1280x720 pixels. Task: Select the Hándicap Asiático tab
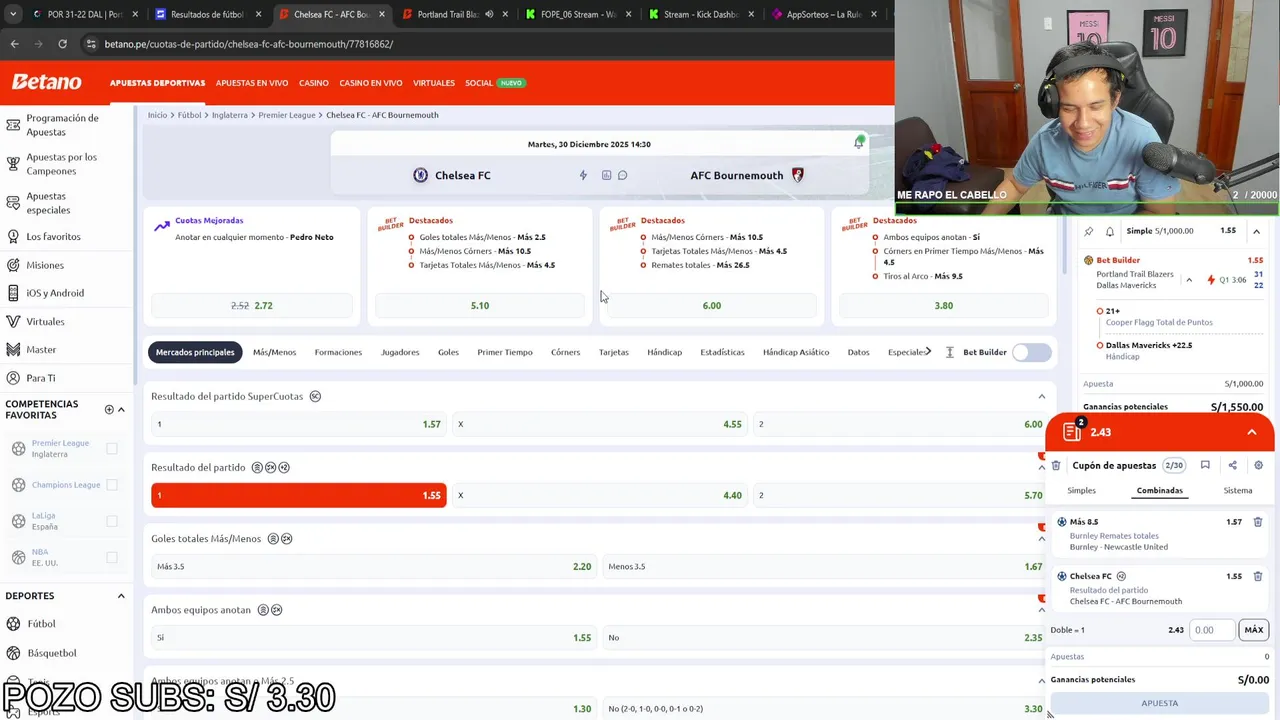point(796,352)
